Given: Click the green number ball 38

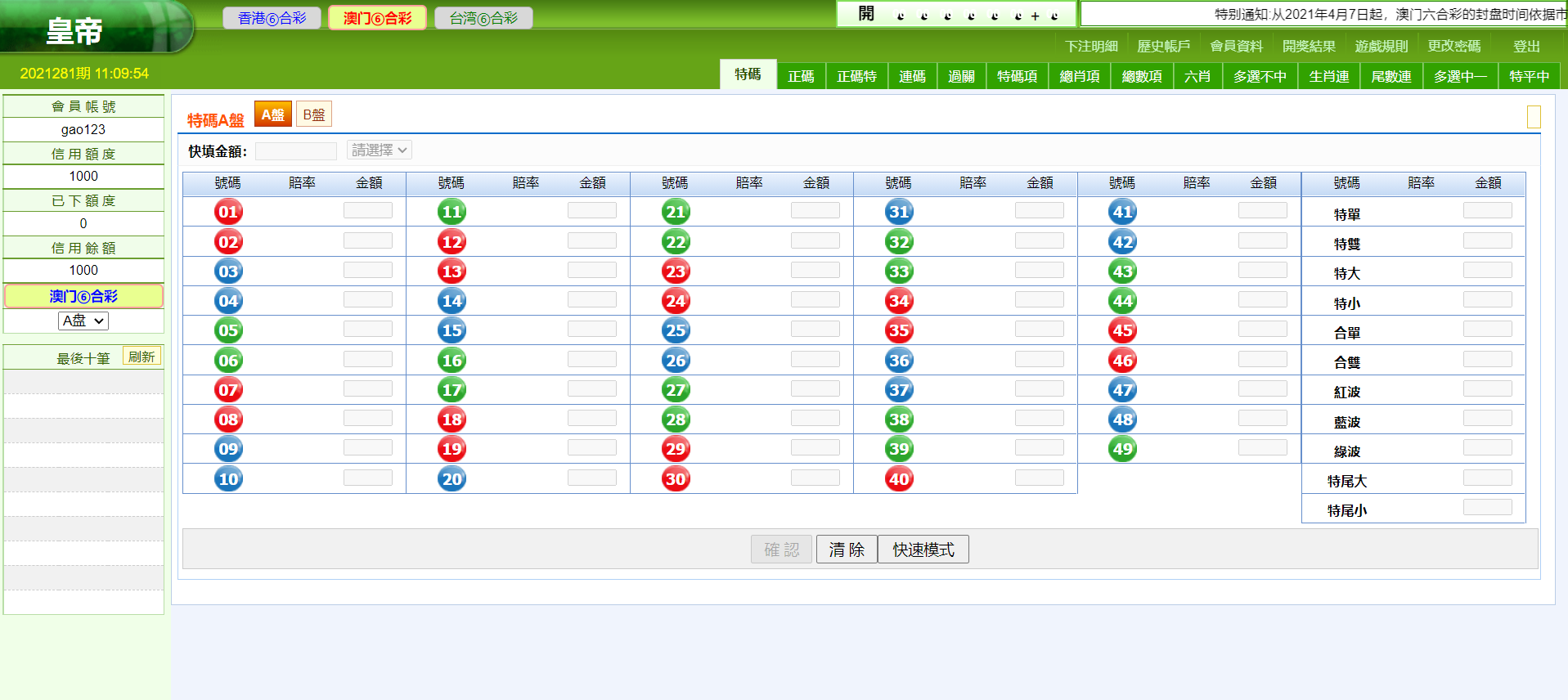Looking at the screenshot, I should [899, 420].
